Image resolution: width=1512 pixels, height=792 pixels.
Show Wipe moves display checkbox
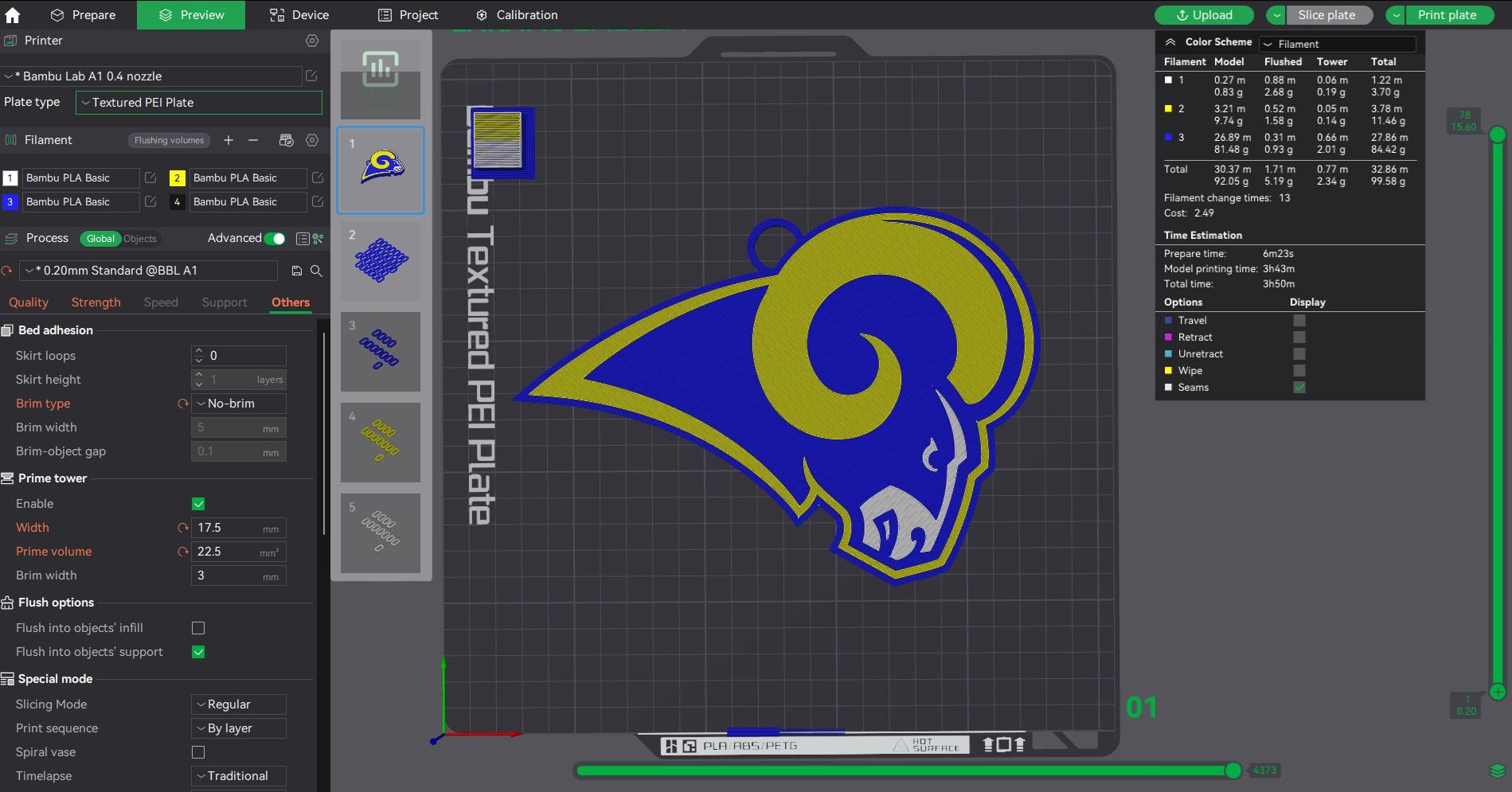[1299, 371]
